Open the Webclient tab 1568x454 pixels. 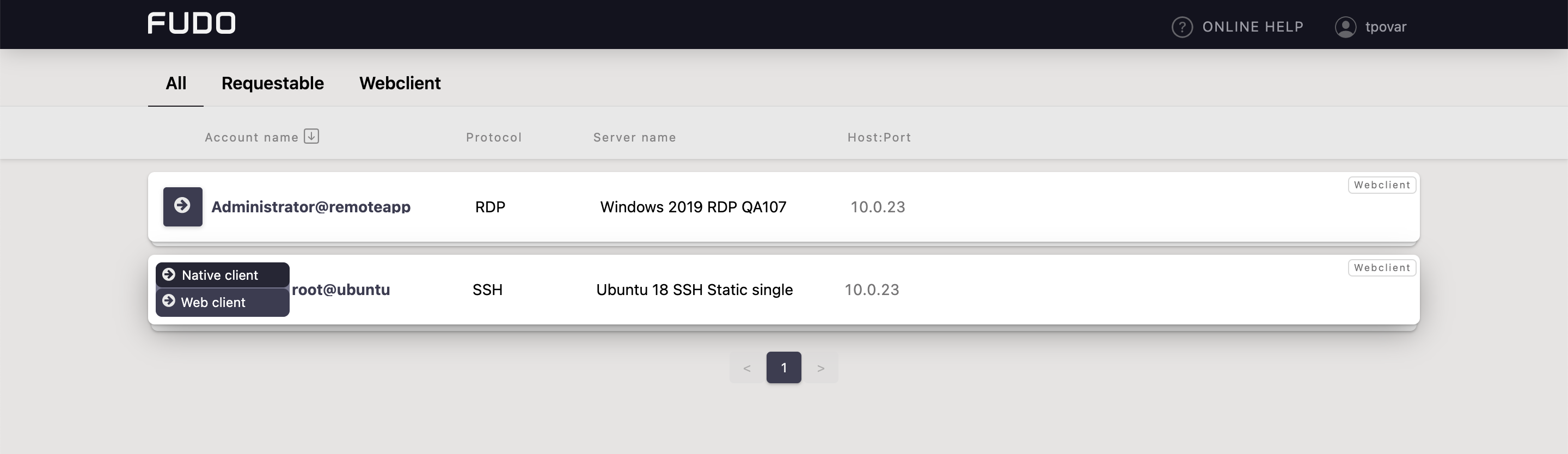coord(399,83)
